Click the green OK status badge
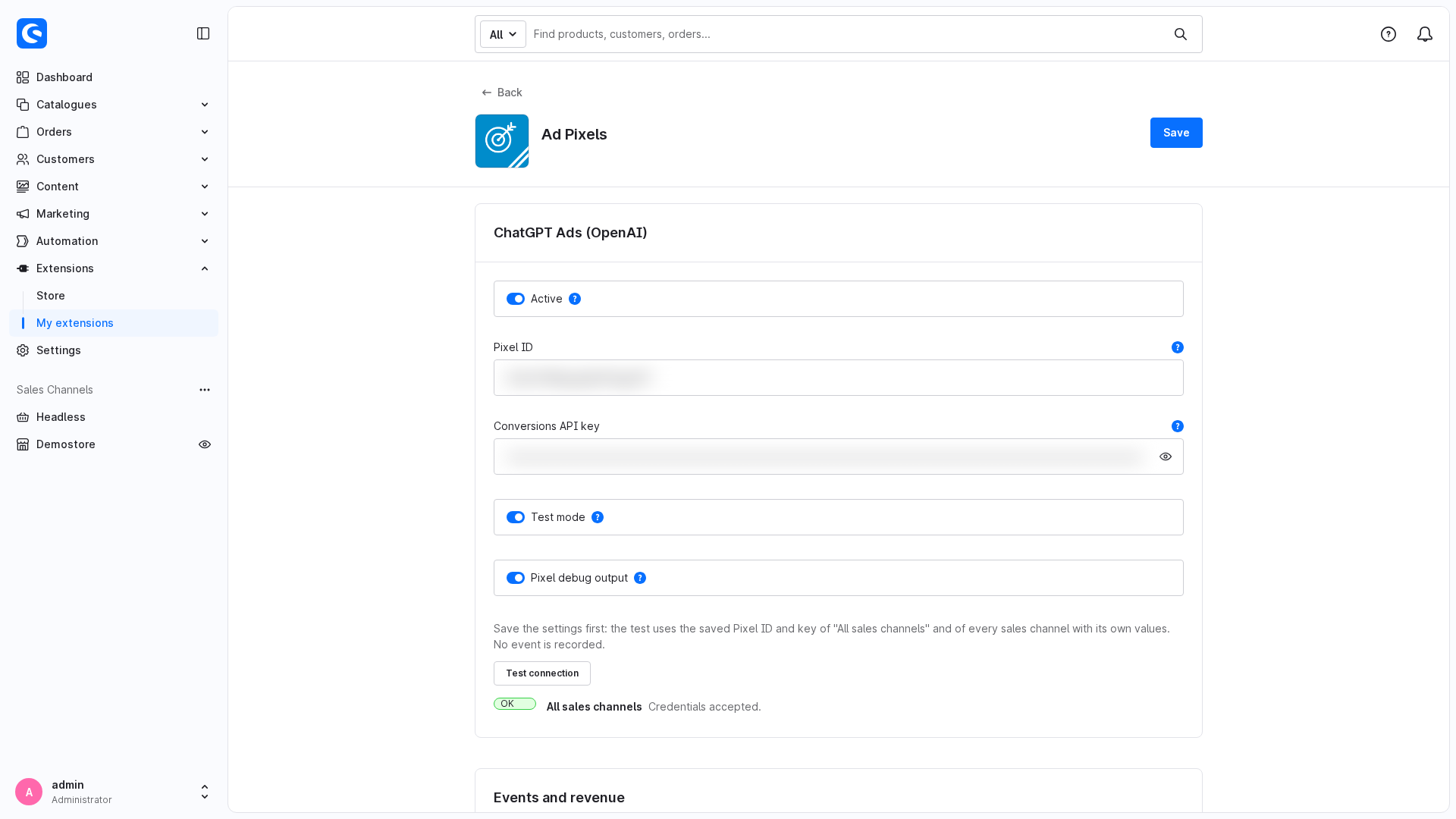This screenshot has width=1456, height=819. [515, 704]
